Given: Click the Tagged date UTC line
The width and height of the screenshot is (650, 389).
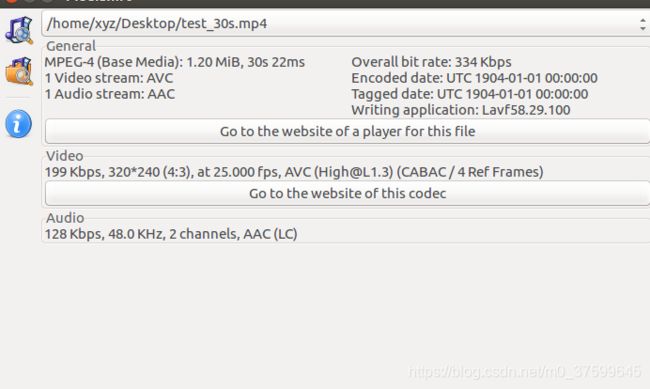Looking at the screenshot, I should (469, 94).
